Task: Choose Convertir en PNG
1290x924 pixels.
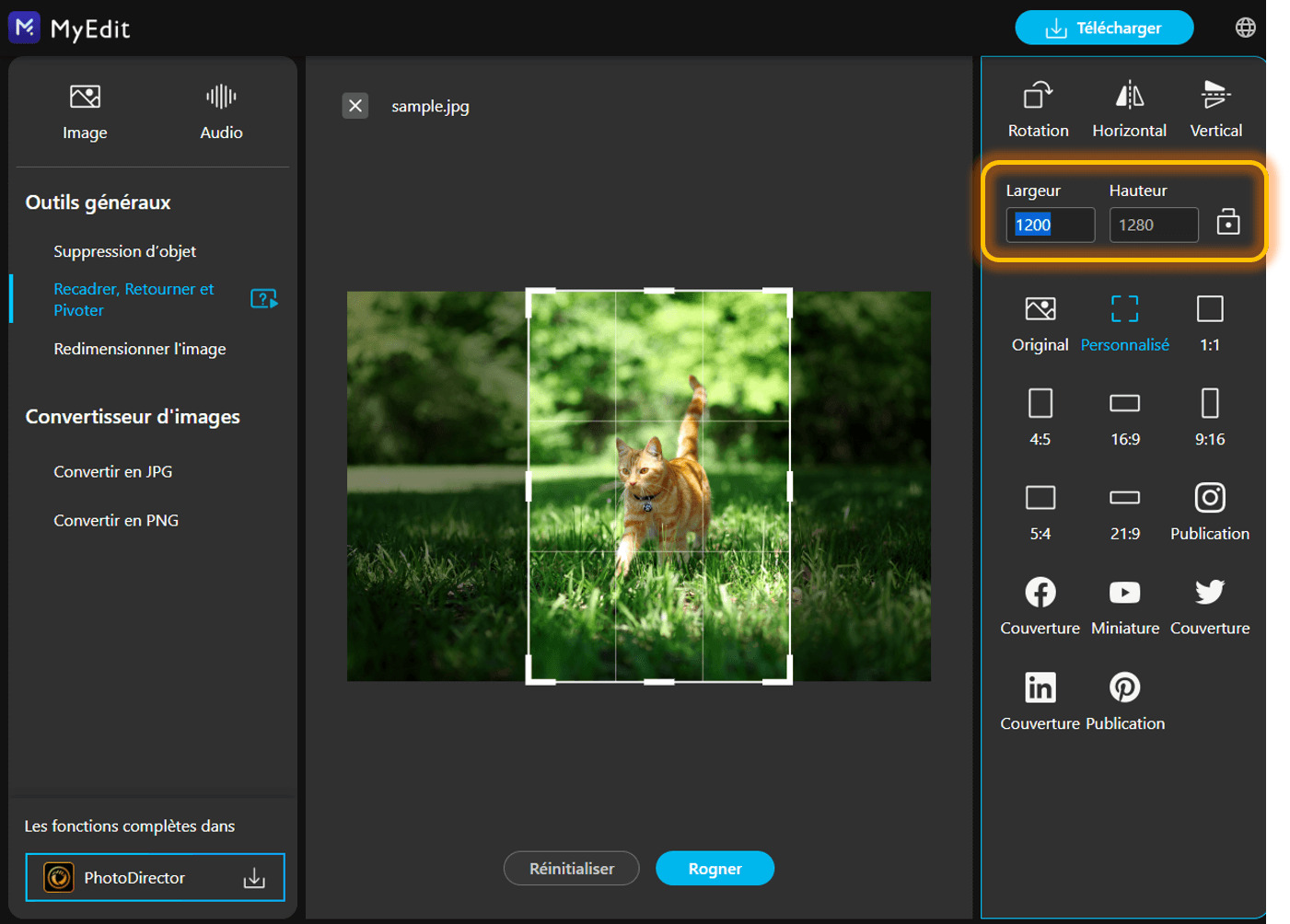Action: [116, 520]
